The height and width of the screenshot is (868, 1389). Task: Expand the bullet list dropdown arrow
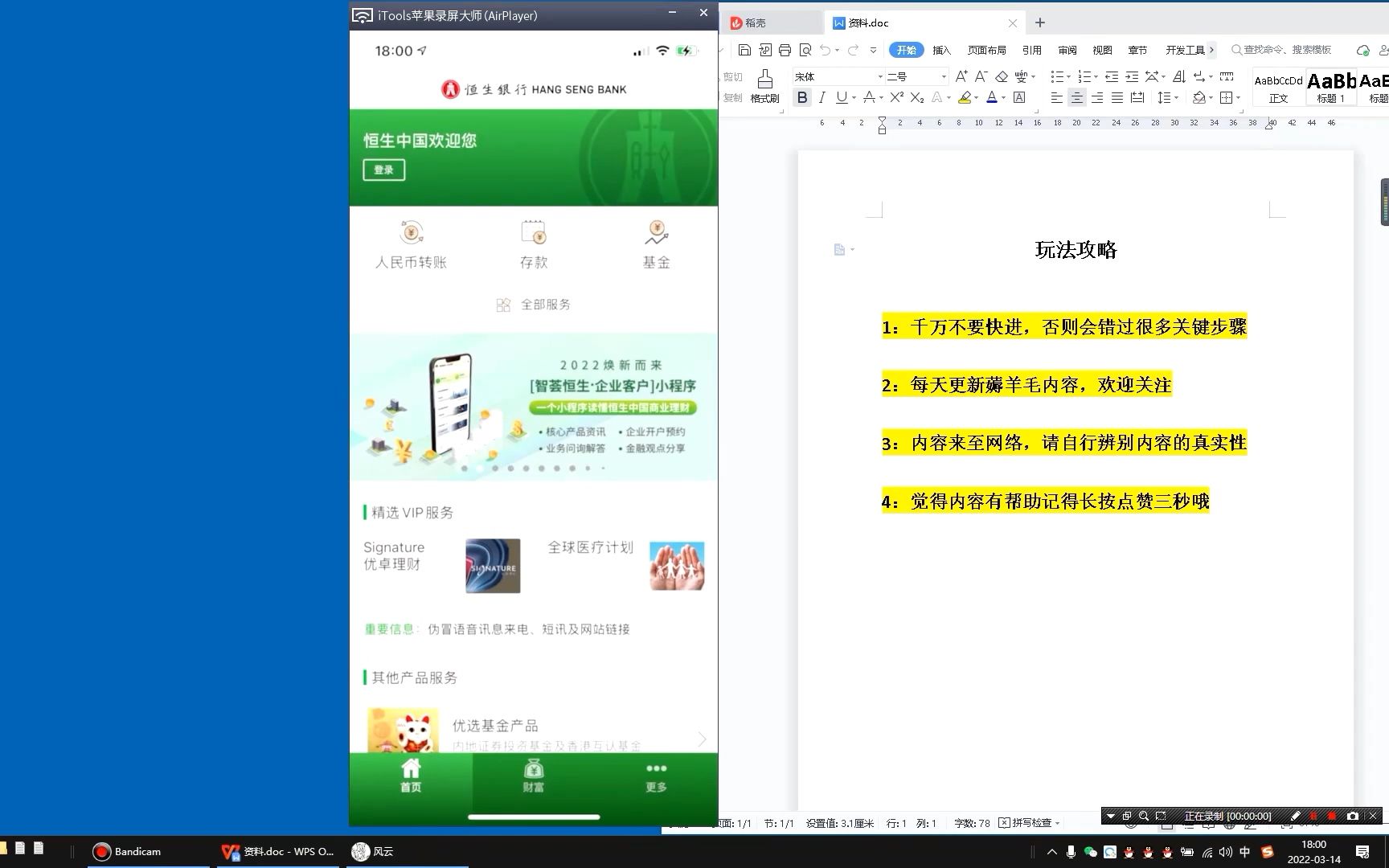[1068, 76]
